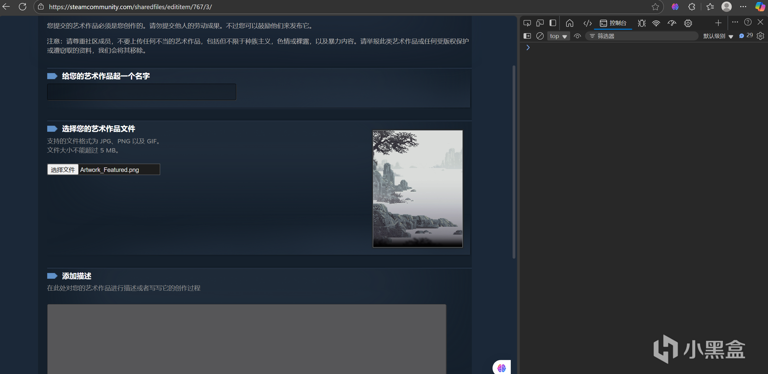Click the 选择您的艺术作品文件 heading

[x=98, y=129]
